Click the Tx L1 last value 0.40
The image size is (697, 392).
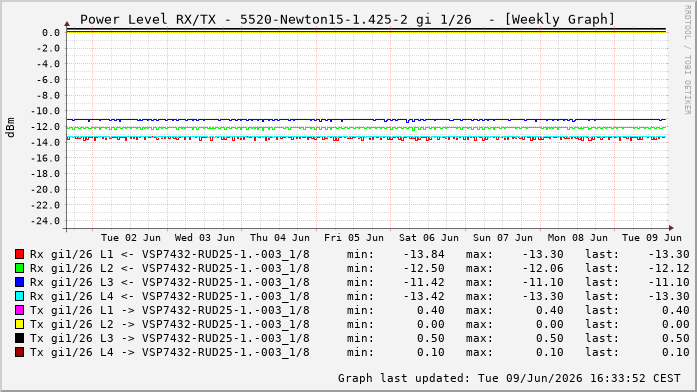pyautogui.click(x=676, y=310)
